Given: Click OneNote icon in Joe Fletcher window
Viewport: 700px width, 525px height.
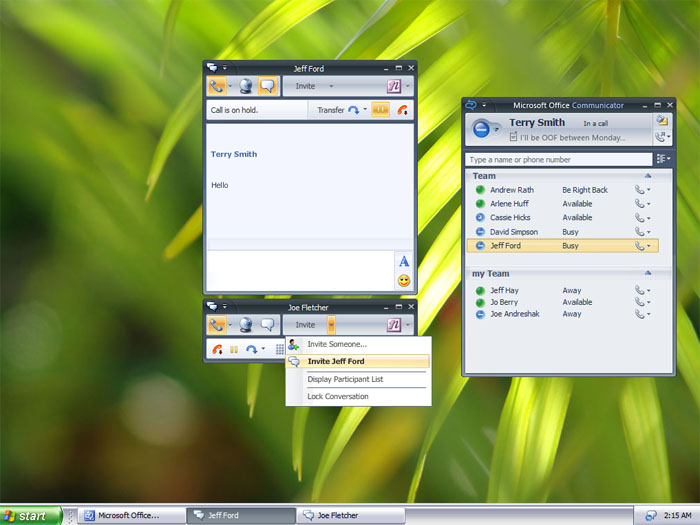Looking at the screenshot, I should [394, 325].
